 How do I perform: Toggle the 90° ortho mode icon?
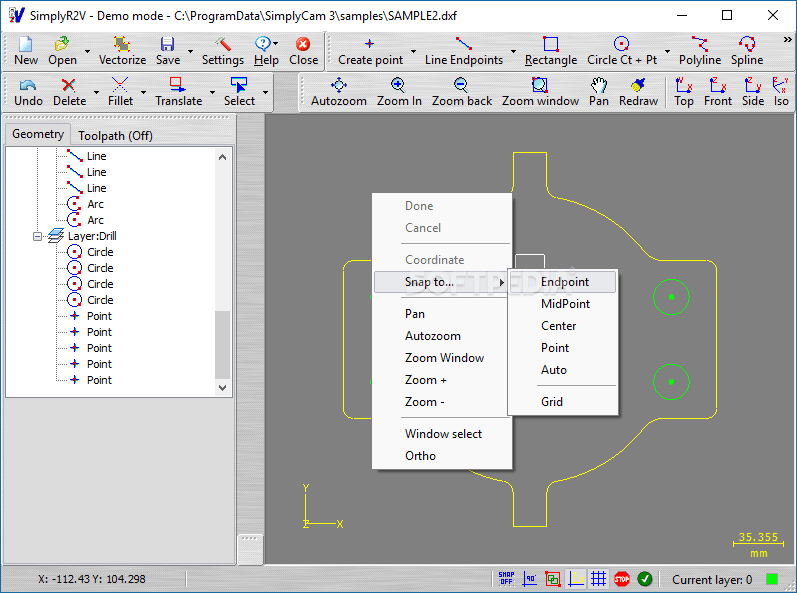click(x=529, y=579)
